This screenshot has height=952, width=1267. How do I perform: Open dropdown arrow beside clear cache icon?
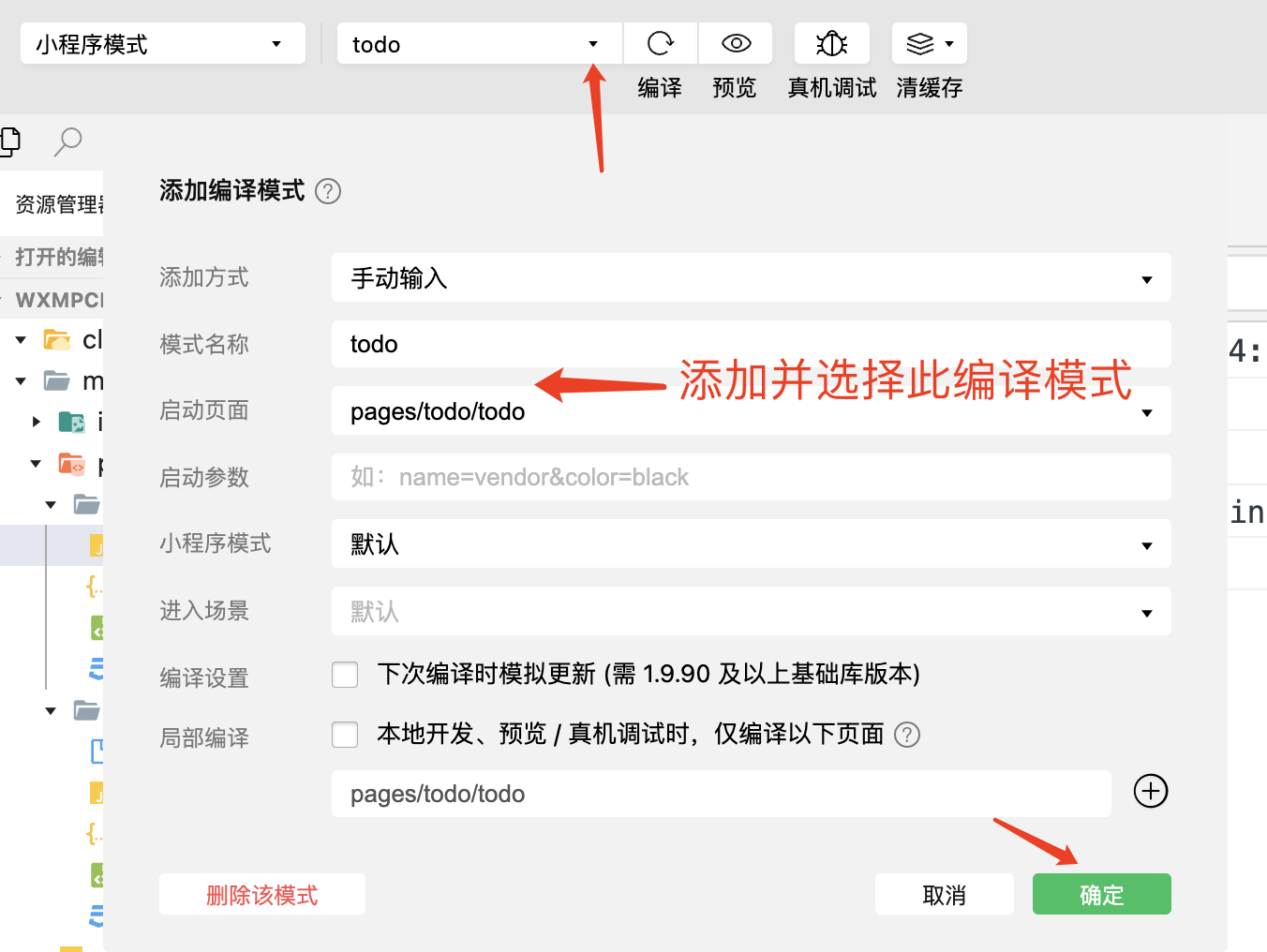point(949,44)
